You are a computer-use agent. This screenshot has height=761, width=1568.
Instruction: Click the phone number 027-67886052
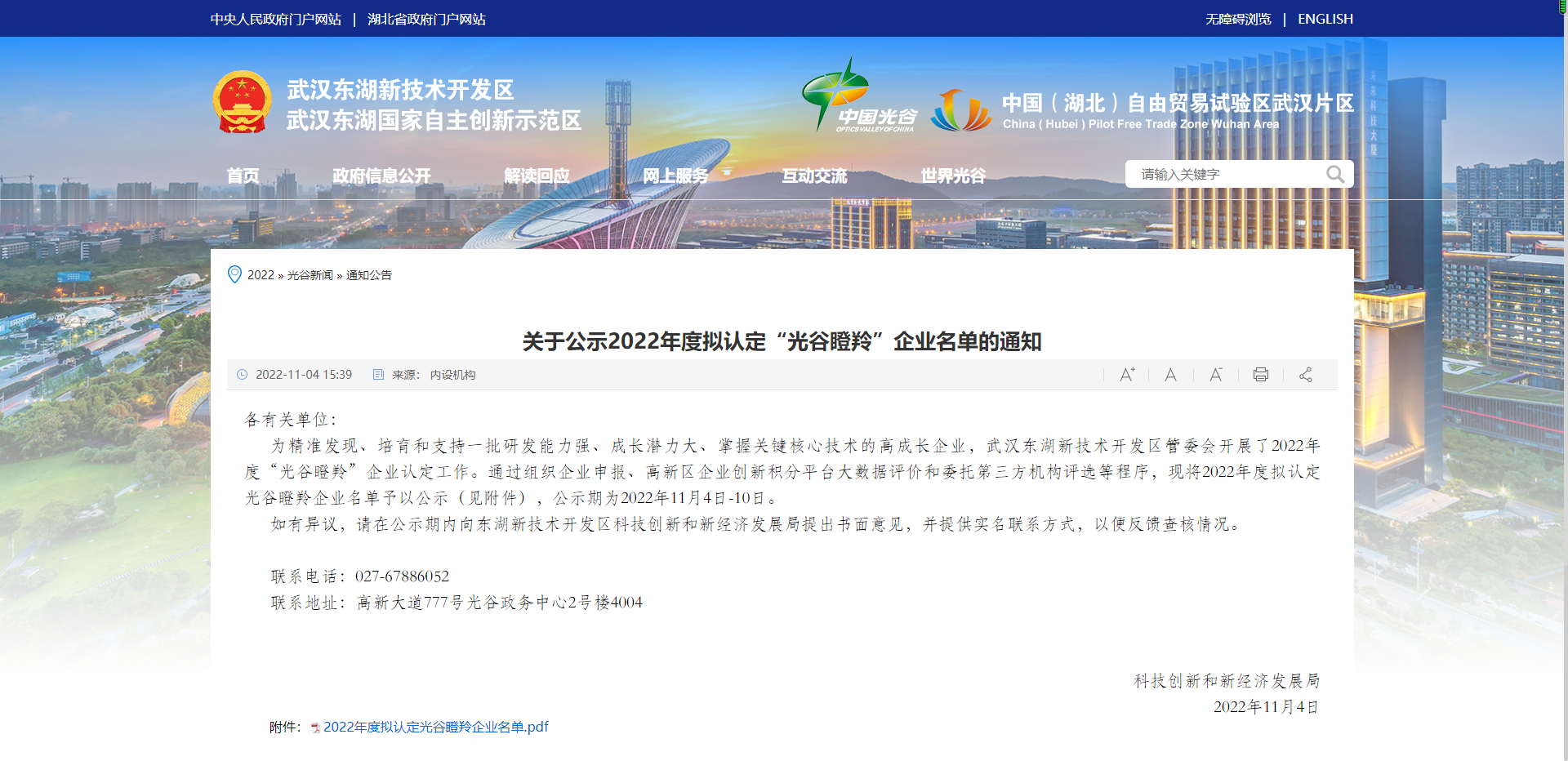click(x=402, y=576)
